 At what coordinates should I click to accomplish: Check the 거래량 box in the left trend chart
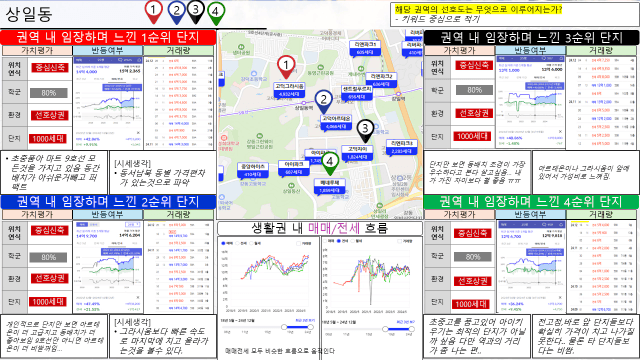(298, 243)
